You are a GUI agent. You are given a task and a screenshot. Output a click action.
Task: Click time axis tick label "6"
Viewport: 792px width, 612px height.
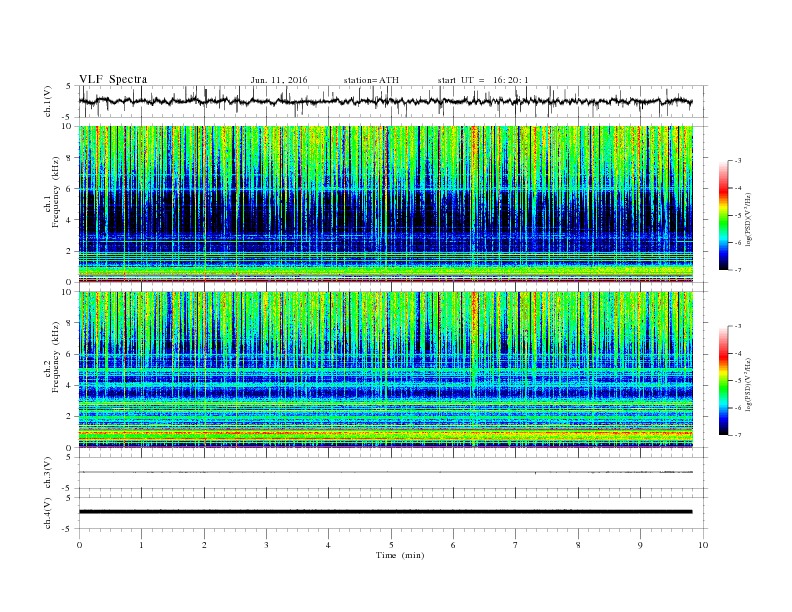[x=453, y=545]
